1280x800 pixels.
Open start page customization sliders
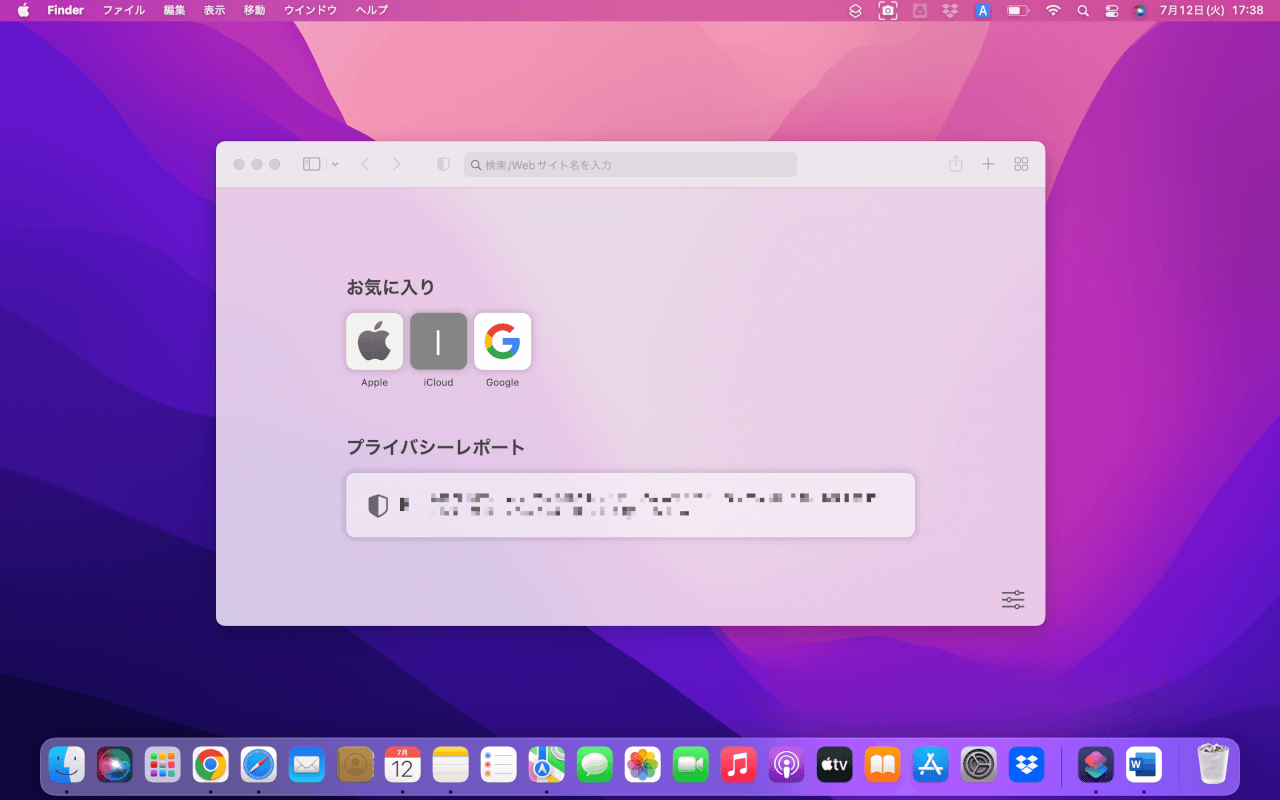coord(1013,600)
